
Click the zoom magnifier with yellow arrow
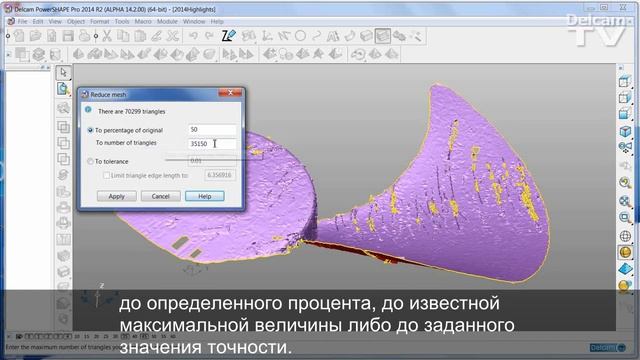tap(625, 183)
